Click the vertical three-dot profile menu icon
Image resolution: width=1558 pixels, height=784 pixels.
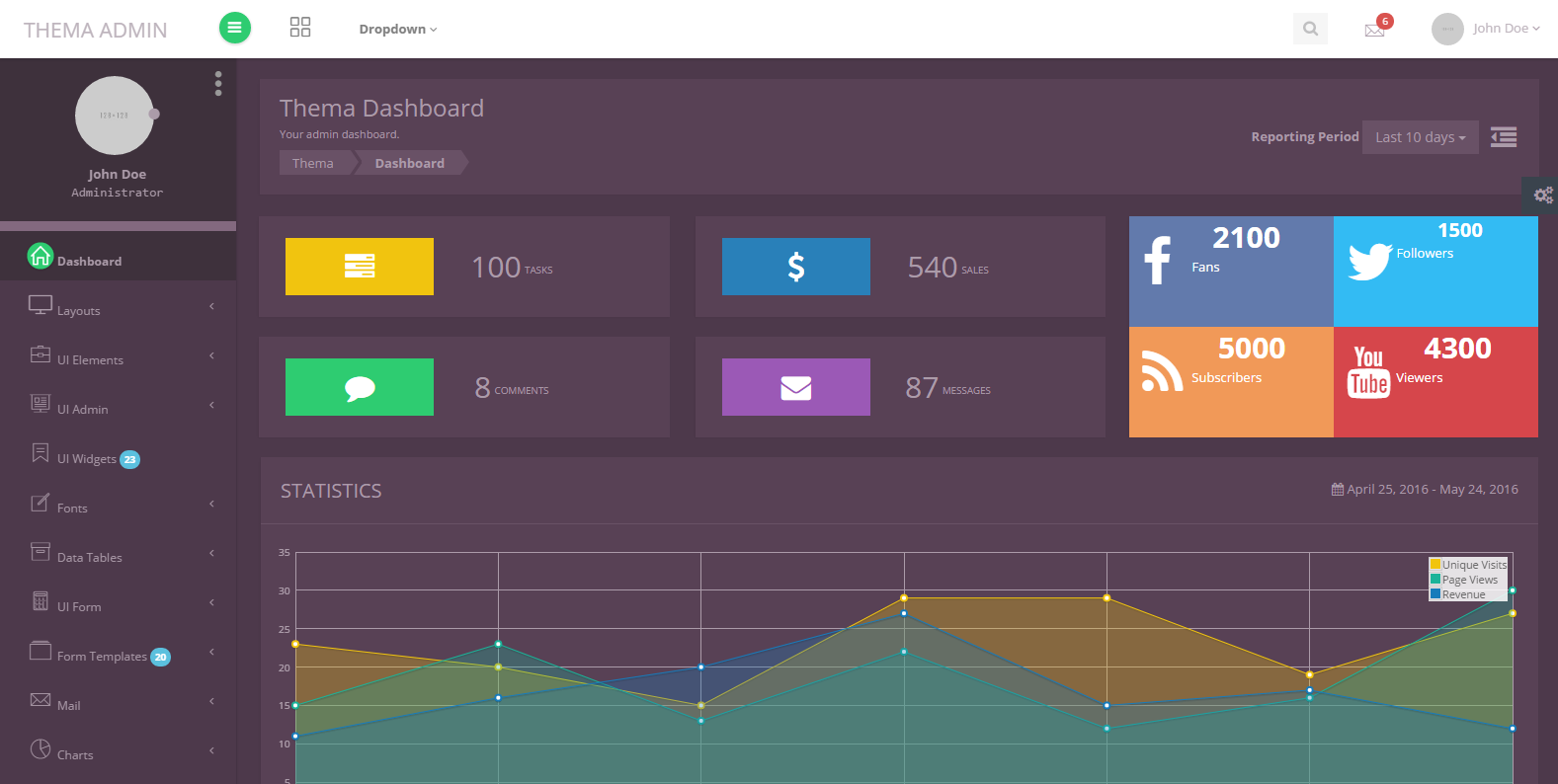click(x=218, y=84)
